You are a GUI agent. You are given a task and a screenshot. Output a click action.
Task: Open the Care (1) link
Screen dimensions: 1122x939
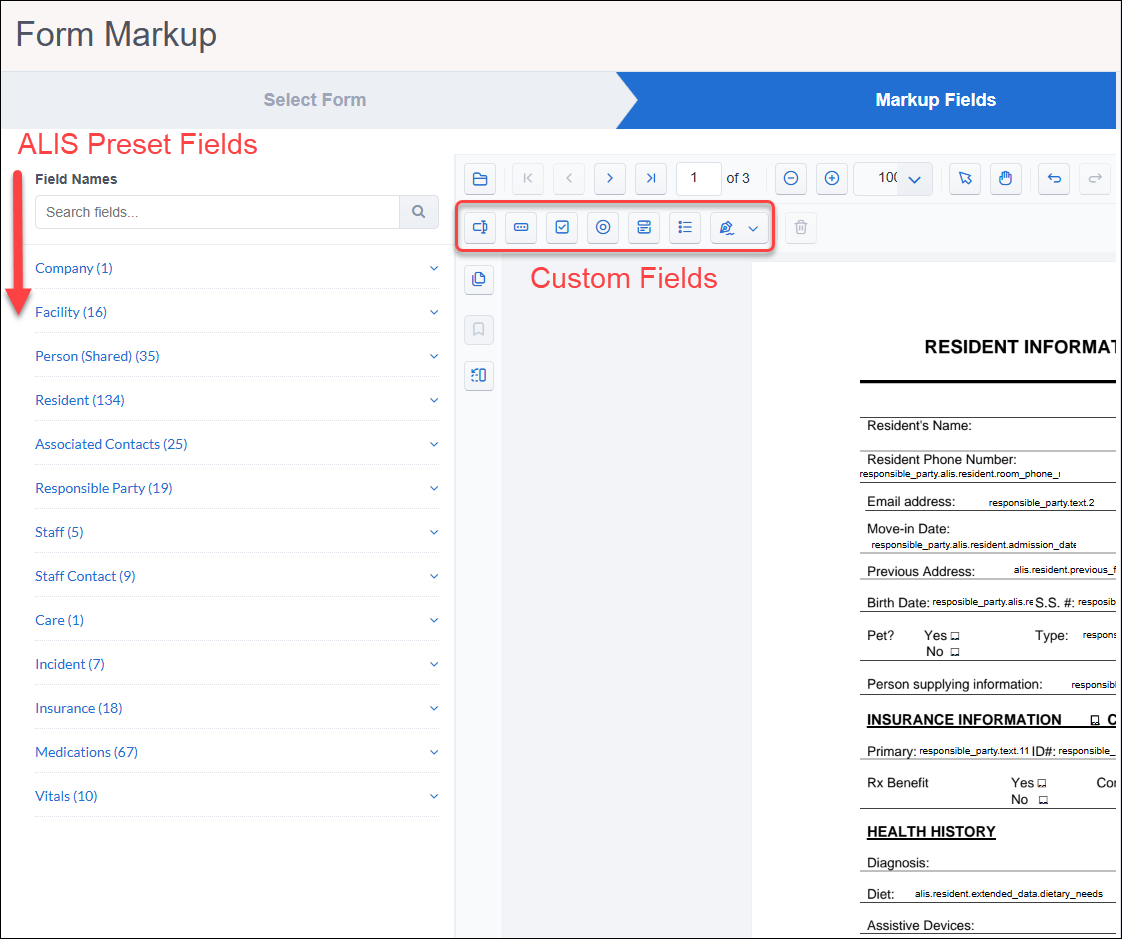[x=59, y=620]
